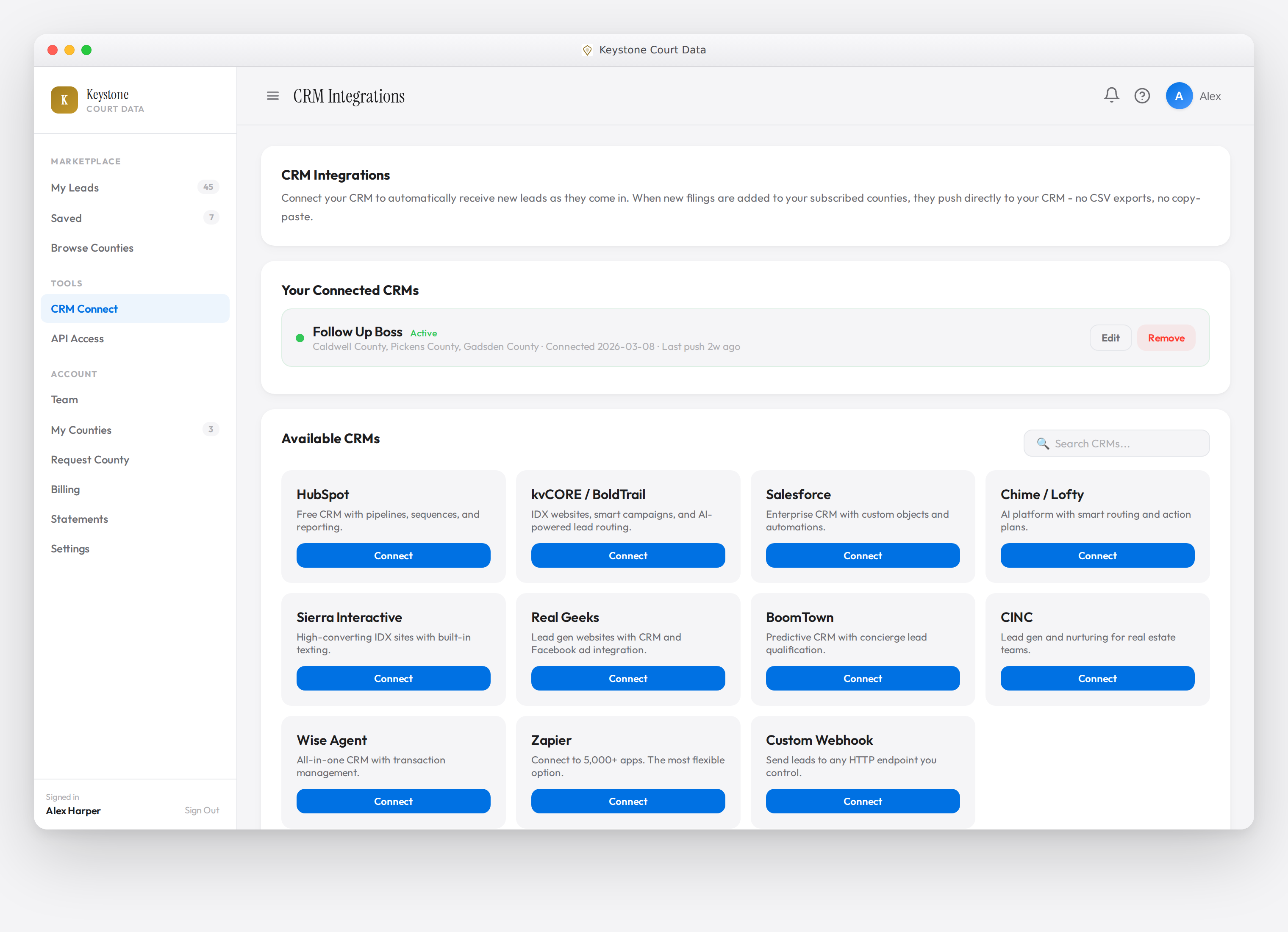Click the BoomTown card title
Screen dimensions: 1288x932
(x=799, y=618)
